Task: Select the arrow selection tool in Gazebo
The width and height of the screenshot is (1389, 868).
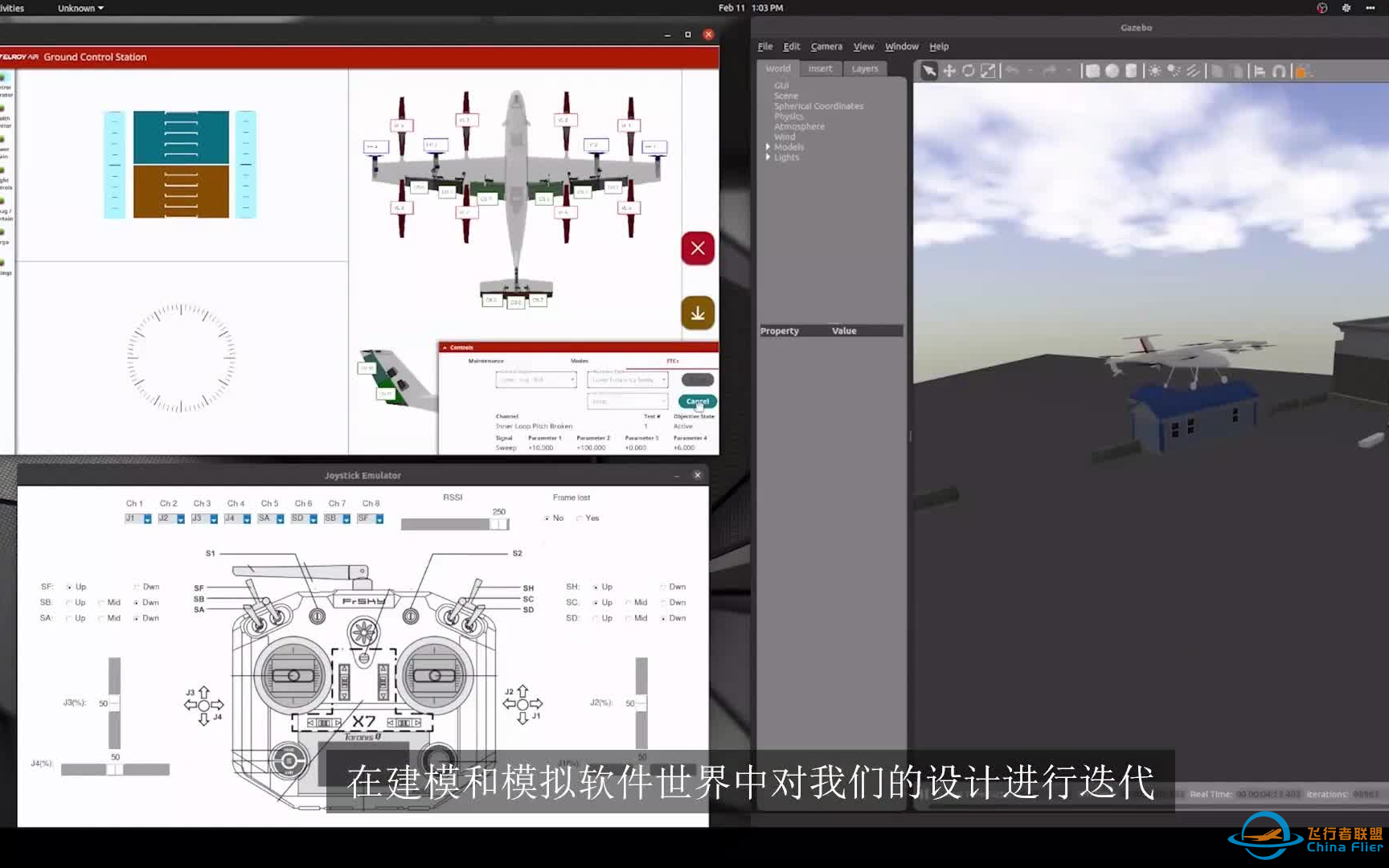Action: click(x=929, y=71)
